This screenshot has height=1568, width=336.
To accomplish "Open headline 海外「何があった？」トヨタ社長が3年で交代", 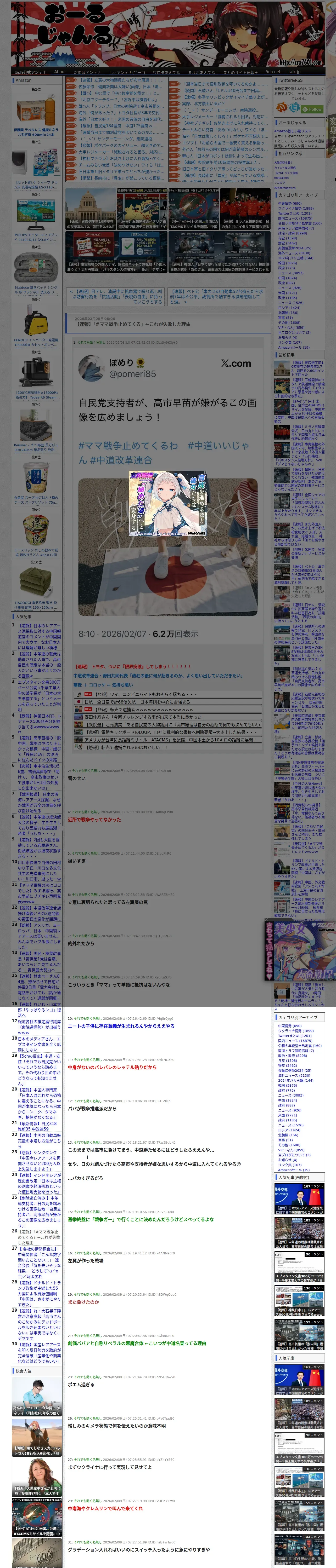I will pyautogui.click(x=120, y=113).
